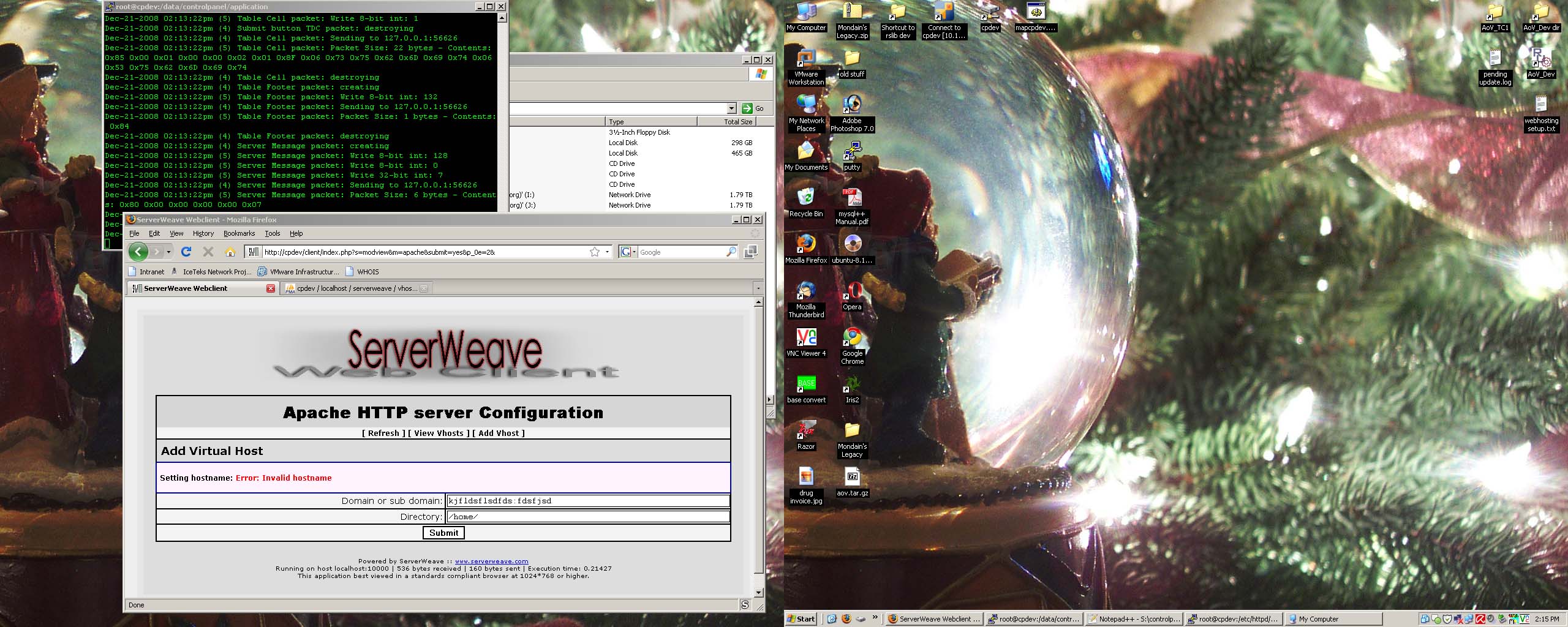Switch to the cpdev / localhost phpMyAdmin tab

tap(356, 288)
